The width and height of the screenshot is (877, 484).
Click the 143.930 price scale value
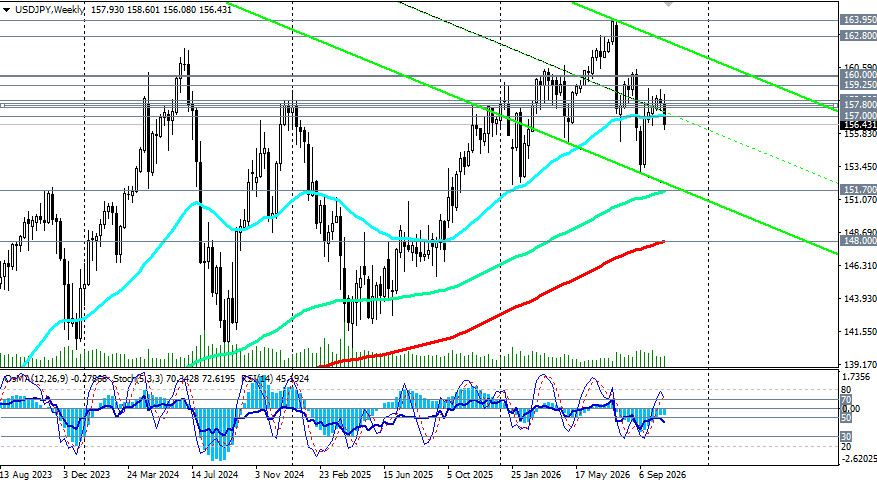[860, 298]
